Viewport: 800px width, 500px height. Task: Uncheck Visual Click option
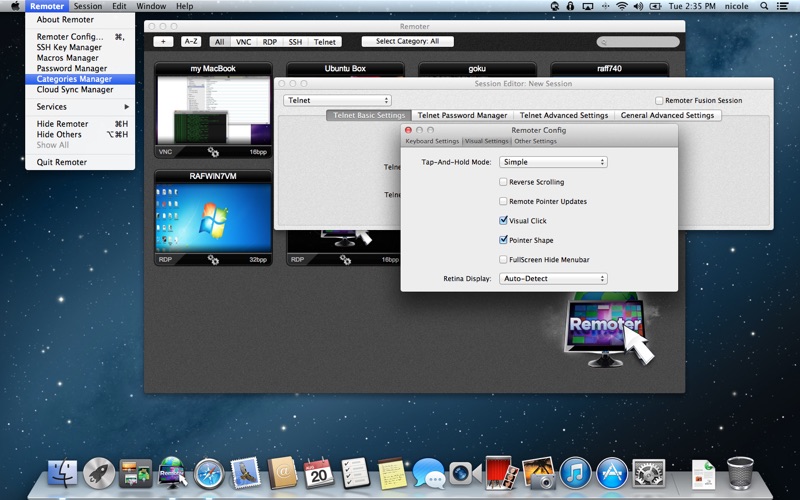[x=503, y=220]
